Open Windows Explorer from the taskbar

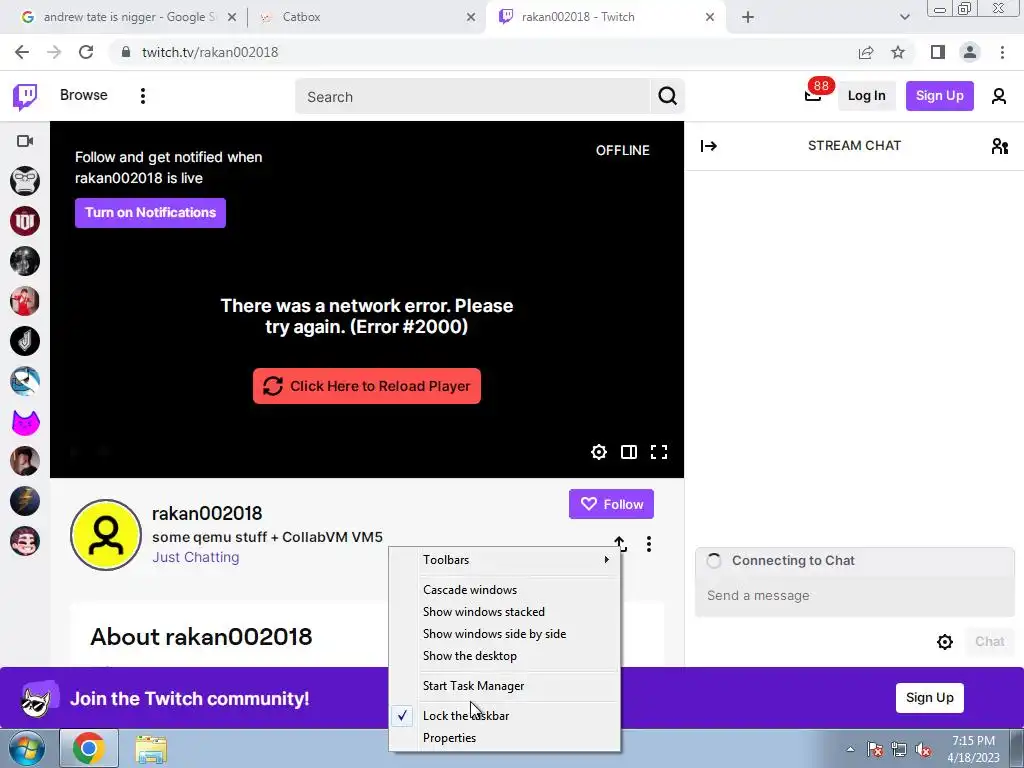click(151, 748)
